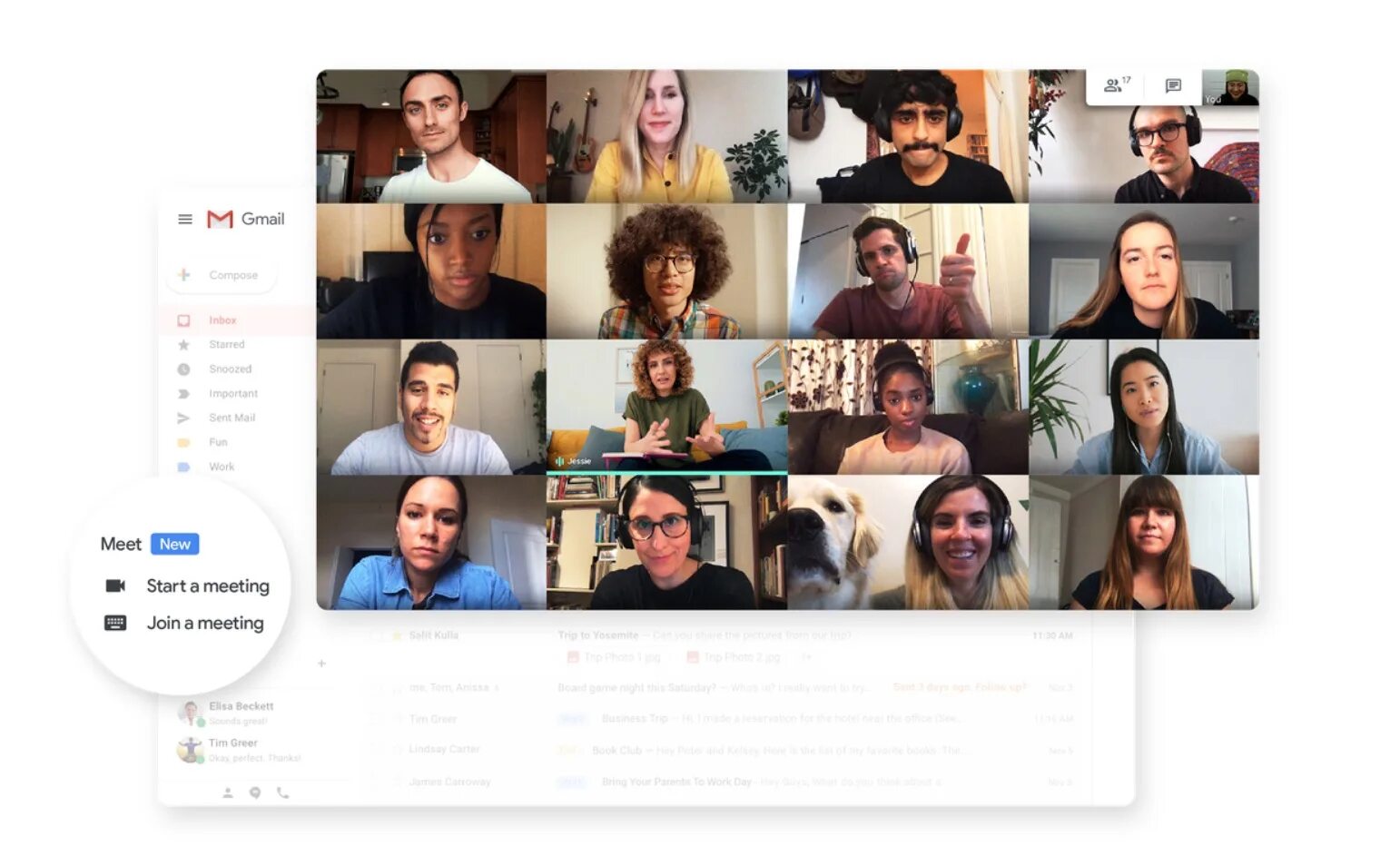1400x846 pixels.
Task: Open the Meet chat messages icon
Action: coord(1173,85)
